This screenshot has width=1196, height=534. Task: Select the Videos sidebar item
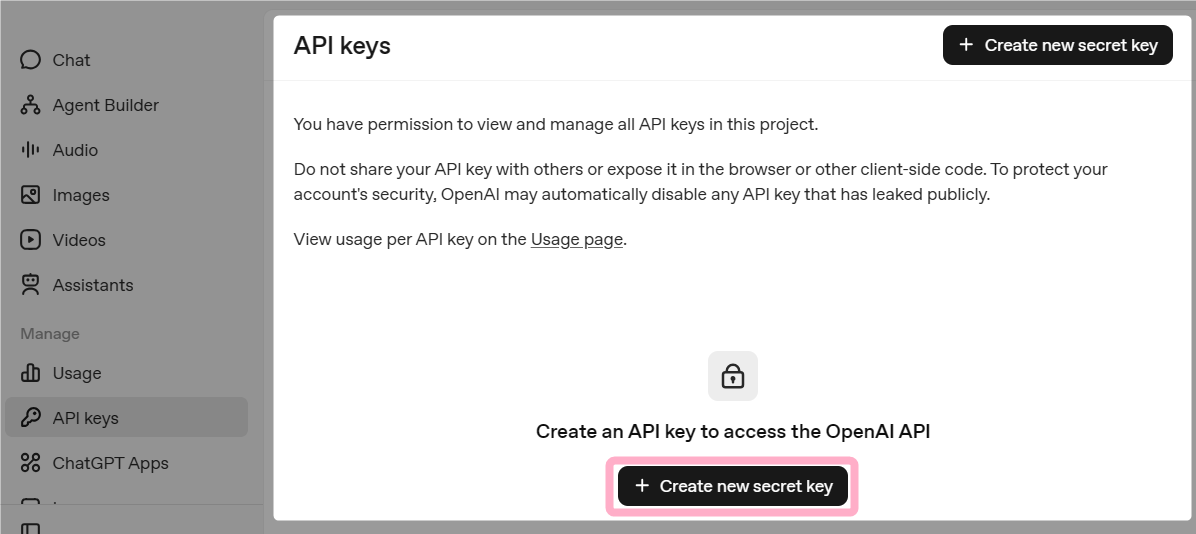click(x=79, y=240)
